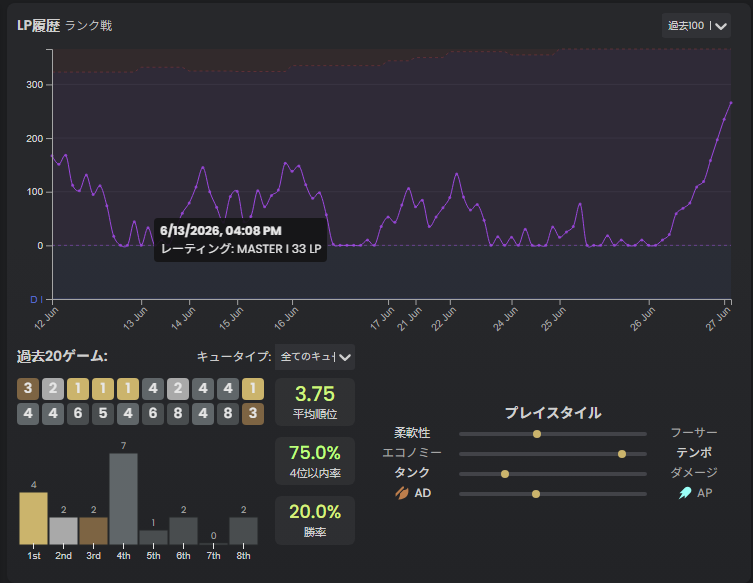The image size is (753, 583).
Task: Click the 300 LP axis label
Action: click(x=35, y=85)
